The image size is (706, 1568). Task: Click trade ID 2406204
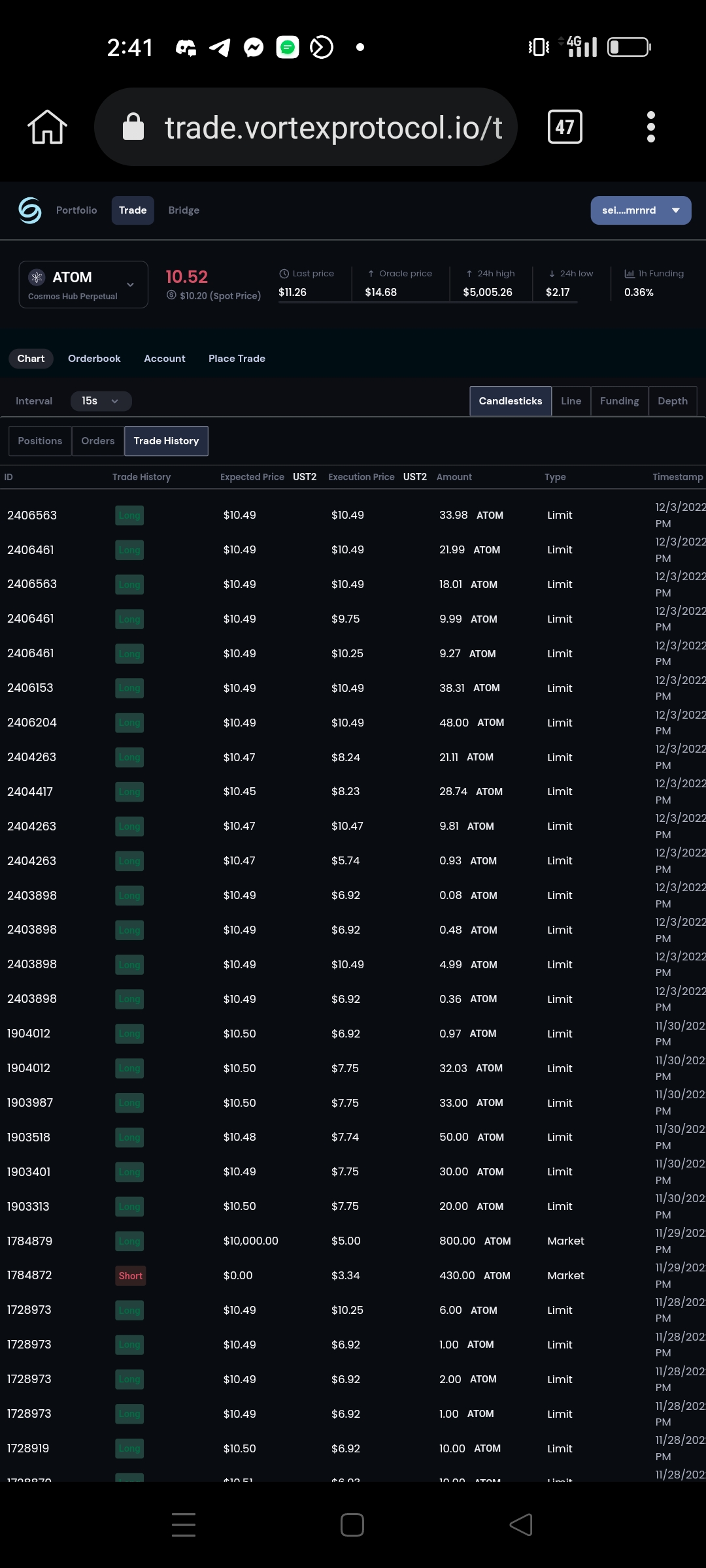tap(32, 723)
